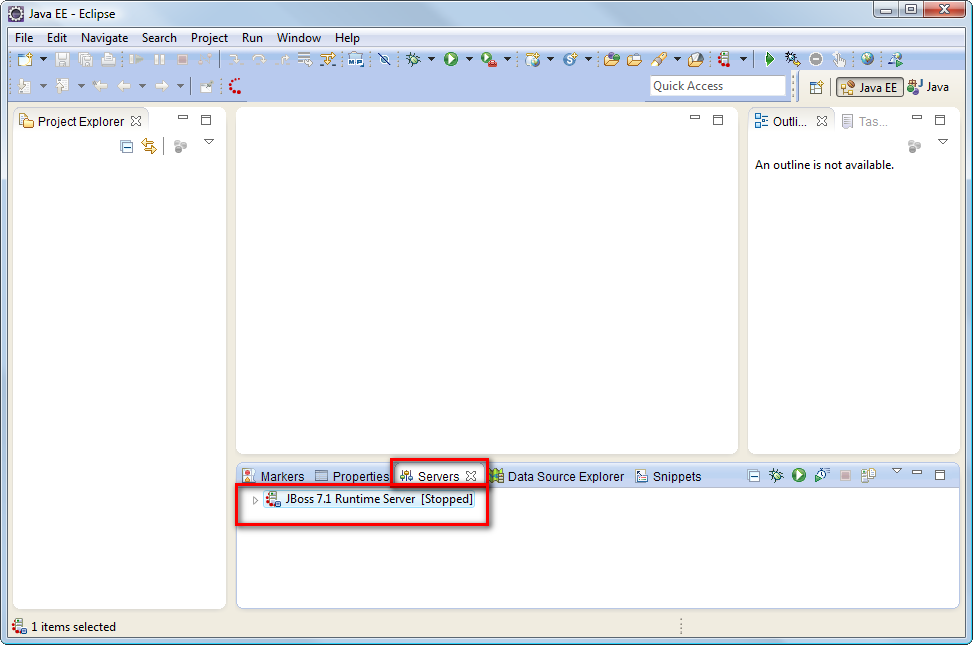The width and height of the screenshot is (973, 645).
Task: Switch to the Task List tab
Action: [865, 122]
